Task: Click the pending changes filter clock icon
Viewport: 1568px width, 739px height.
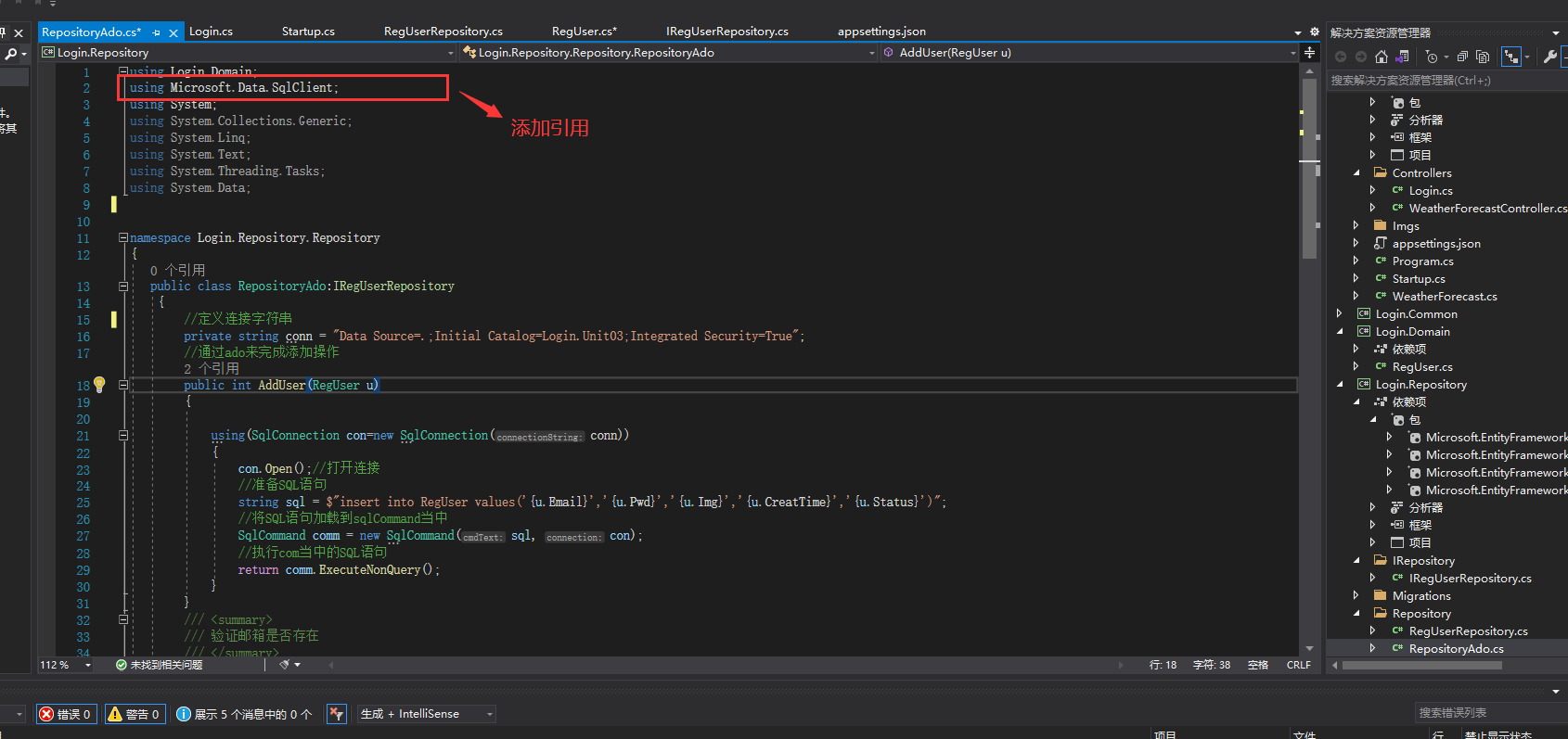Action: tap(1432, 57)
